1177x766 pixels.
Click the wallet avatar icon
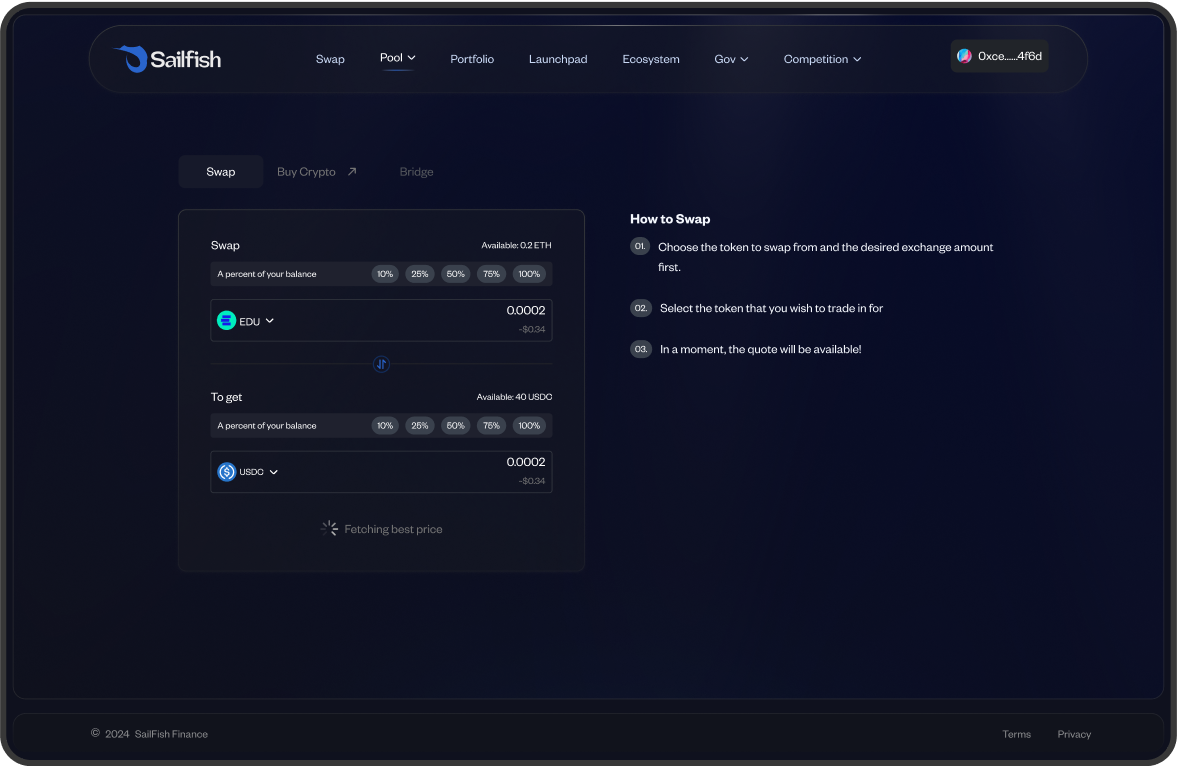[x=964, y=56]
